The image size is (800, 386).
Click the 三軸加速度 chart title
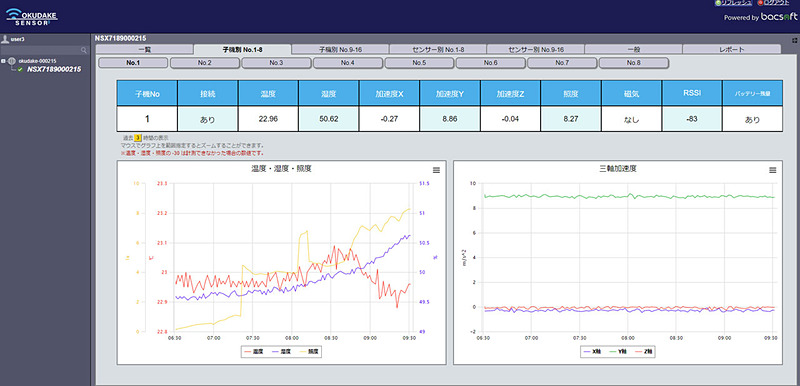[618, 169]
